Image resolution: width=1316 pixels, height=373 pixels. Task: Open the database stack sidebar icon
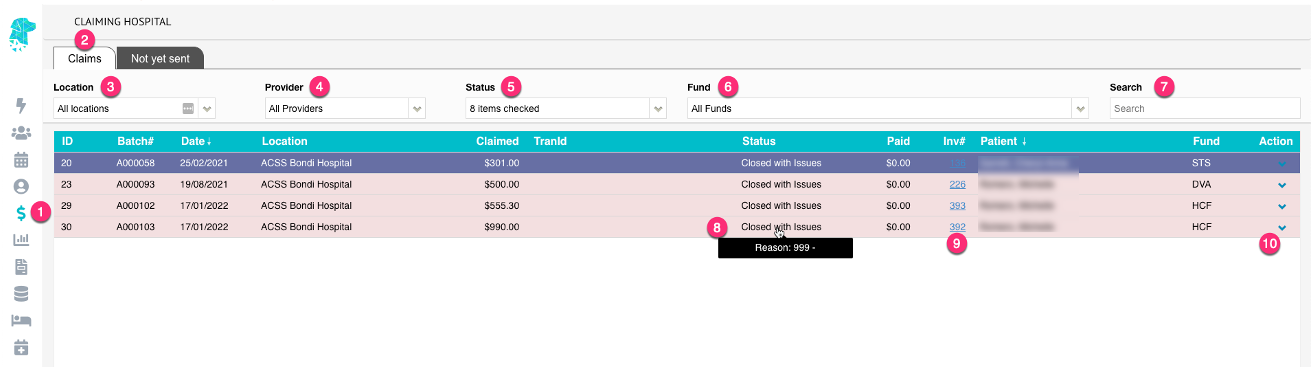[x=21, y=294]
